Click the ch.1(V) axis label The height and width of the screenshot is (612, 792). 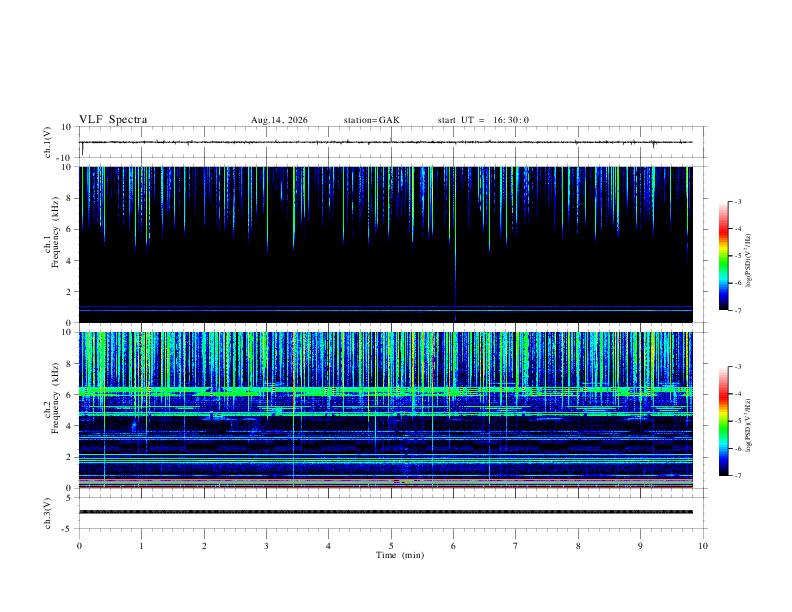coord(48,142)
